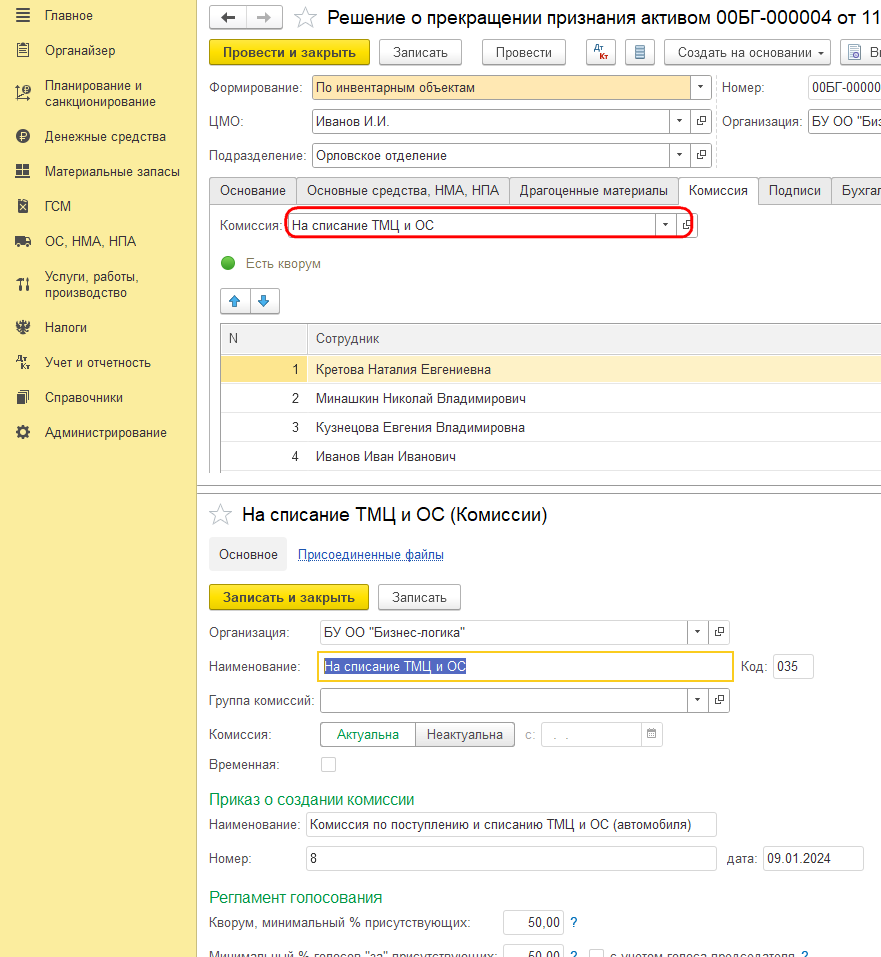Open the Создать на основании dropdown

(x=747, y=52)
